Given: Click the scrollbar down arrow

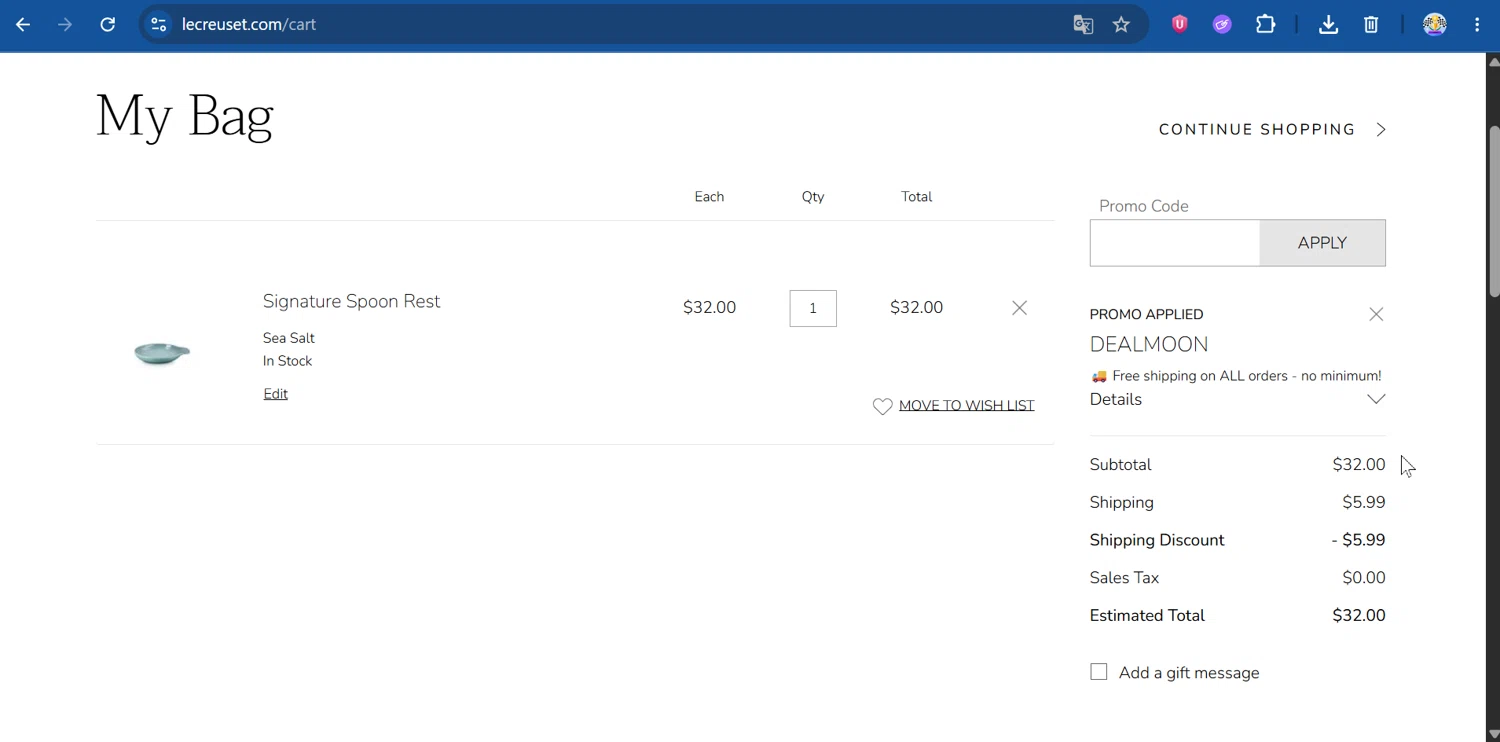Looking at the screenshot, I should 1494,734.
